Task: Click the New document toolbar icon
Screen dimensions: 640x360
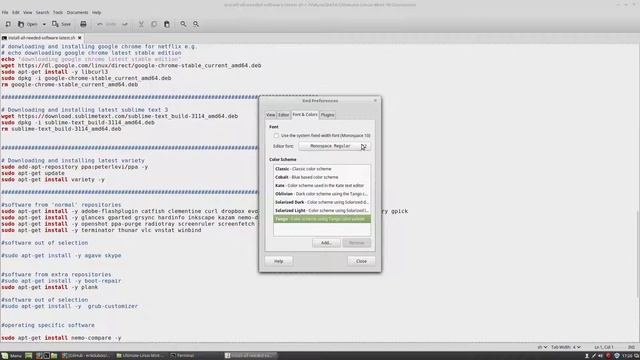Action: pos(8,24)
